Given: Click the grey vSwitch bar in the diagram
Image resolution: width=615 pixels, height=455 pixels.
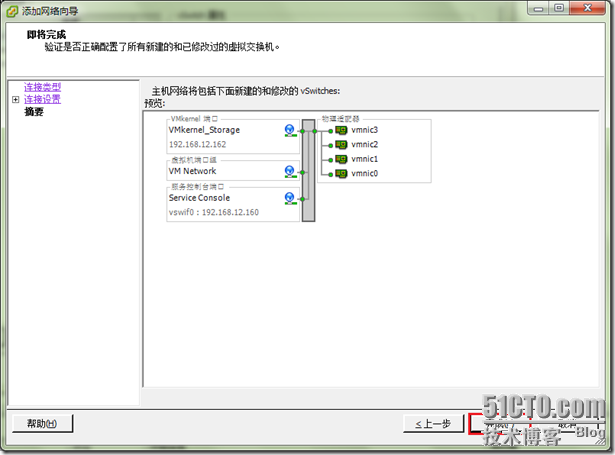Looking at the screenshot, I should tap(309, 171).
